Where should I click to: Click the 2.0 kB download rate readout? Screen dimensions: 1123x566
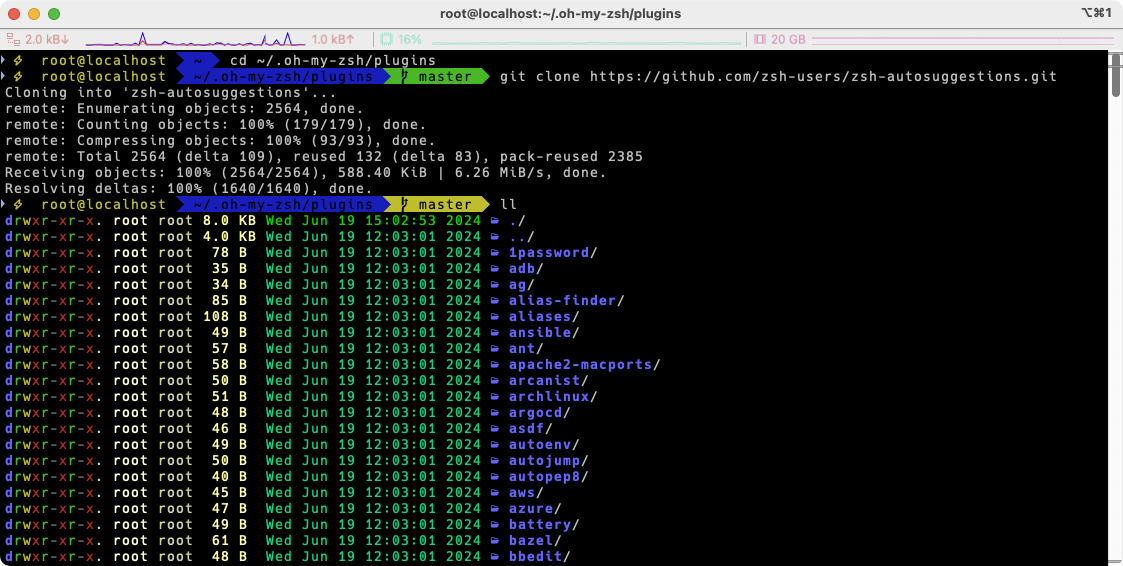(x=47, y=39)
